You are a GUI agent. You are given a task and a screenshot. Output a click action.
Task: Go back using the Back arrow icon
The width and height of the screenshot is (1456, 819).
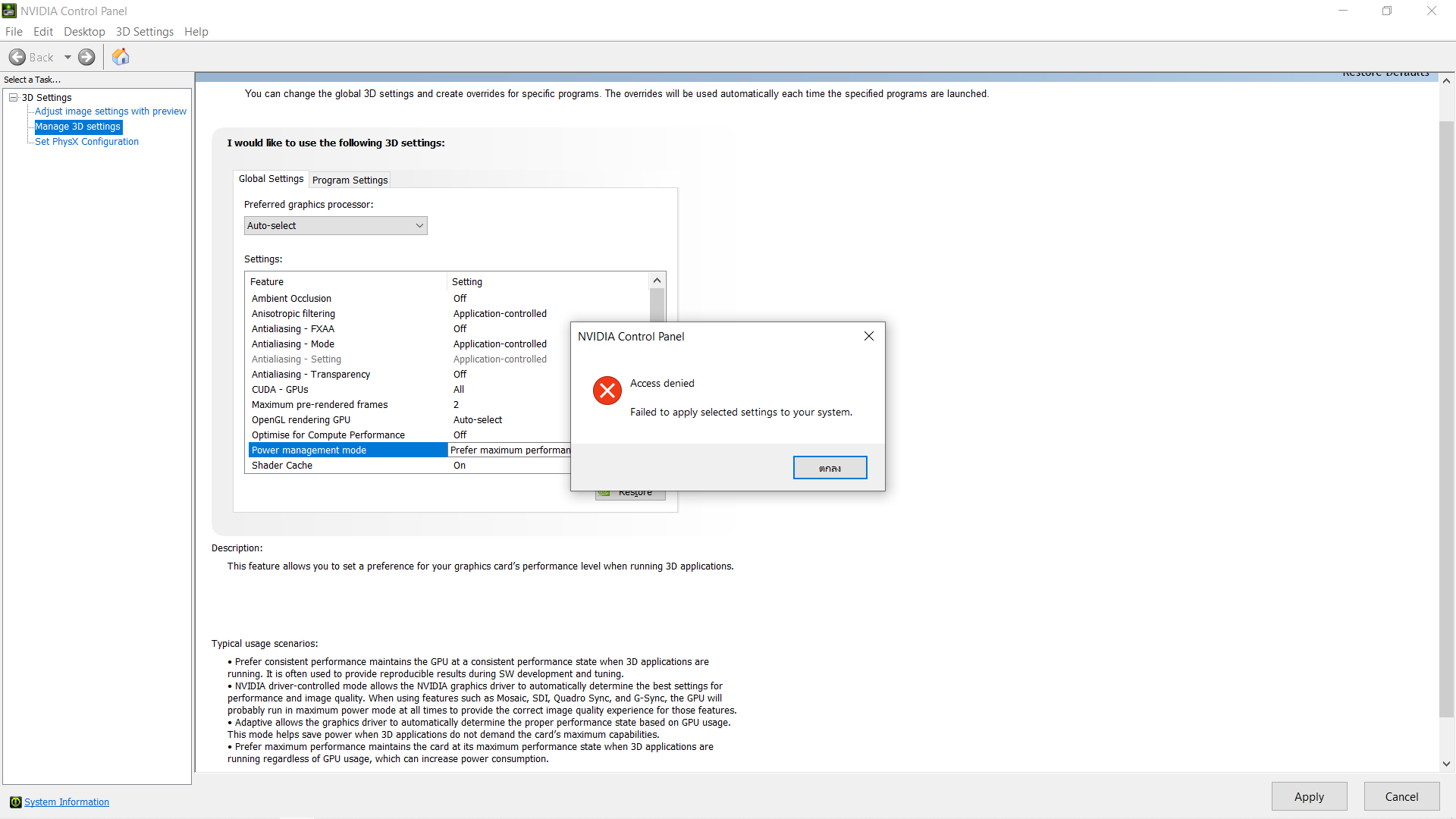point(17,57)
